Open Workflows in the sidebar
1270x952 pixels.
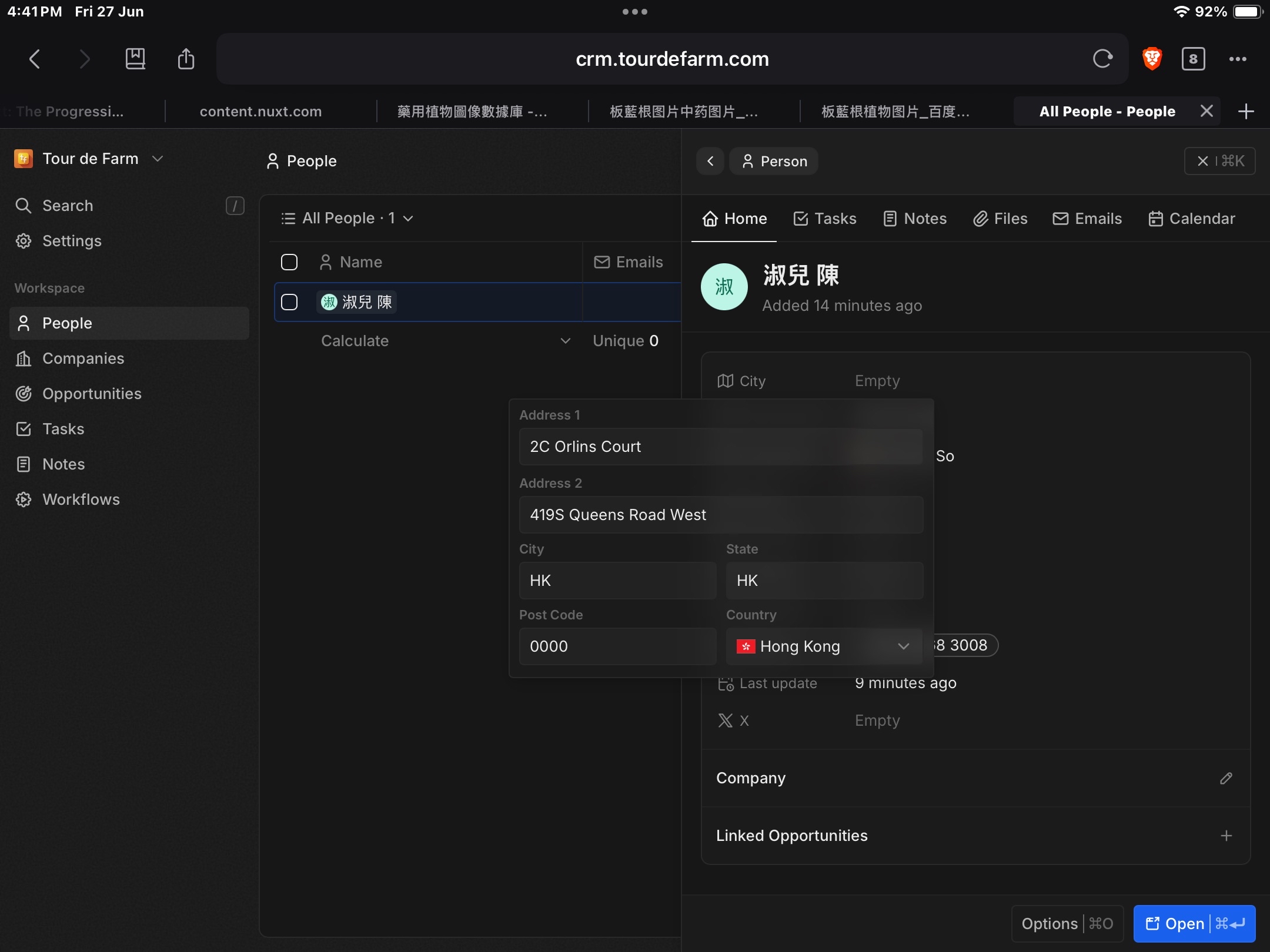(81, 500)
